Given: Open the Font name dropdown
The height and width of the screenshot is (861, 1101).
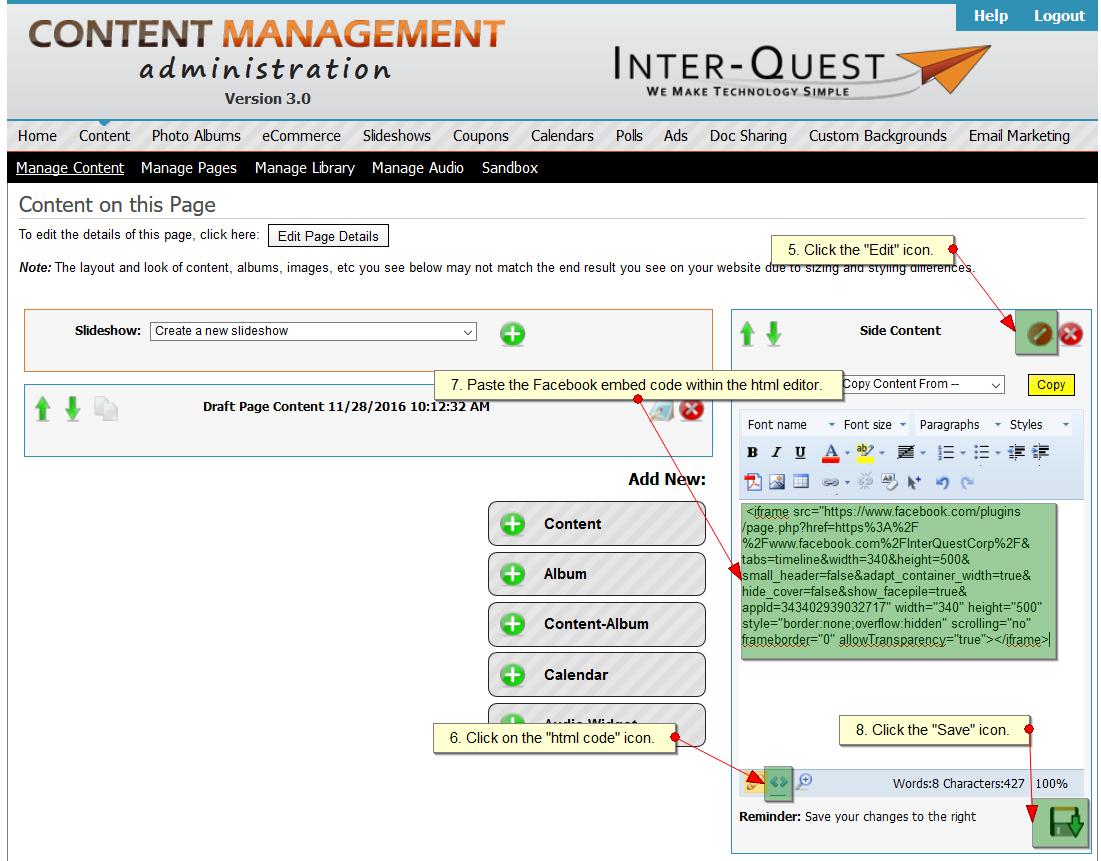Looking at the screenshot, I should (x=789, y=425).
